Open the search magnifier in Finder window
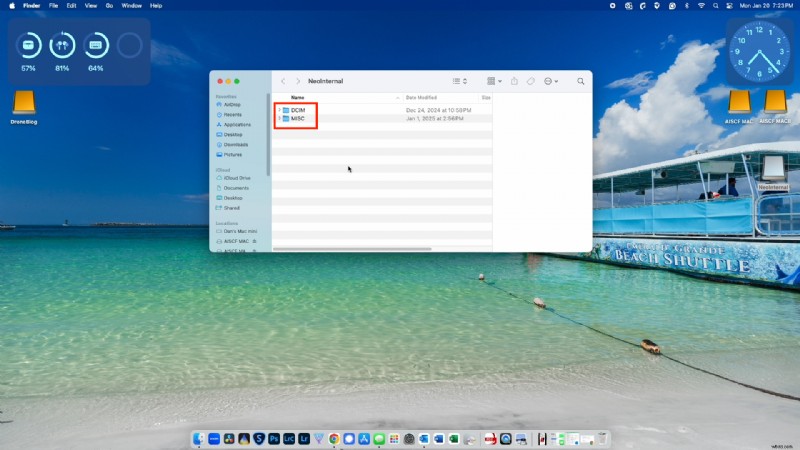Image resolution: width=800 pixels, height=450 pixels. 580,81
